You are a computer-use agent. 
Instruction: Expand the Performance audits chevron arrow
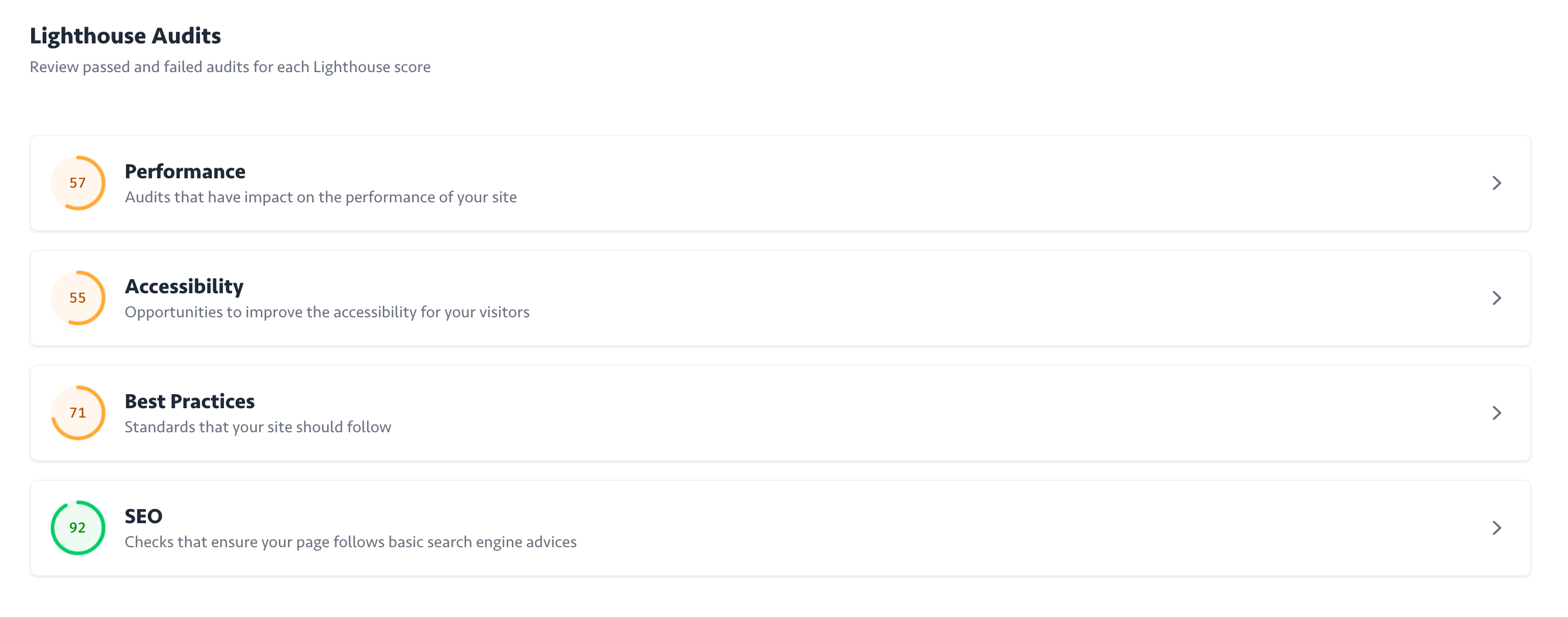tap(1496, 183)
